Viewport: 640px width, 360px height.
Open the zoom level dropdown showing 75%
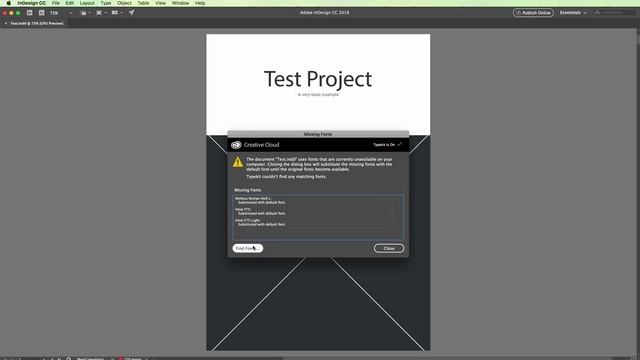point(62,13)
